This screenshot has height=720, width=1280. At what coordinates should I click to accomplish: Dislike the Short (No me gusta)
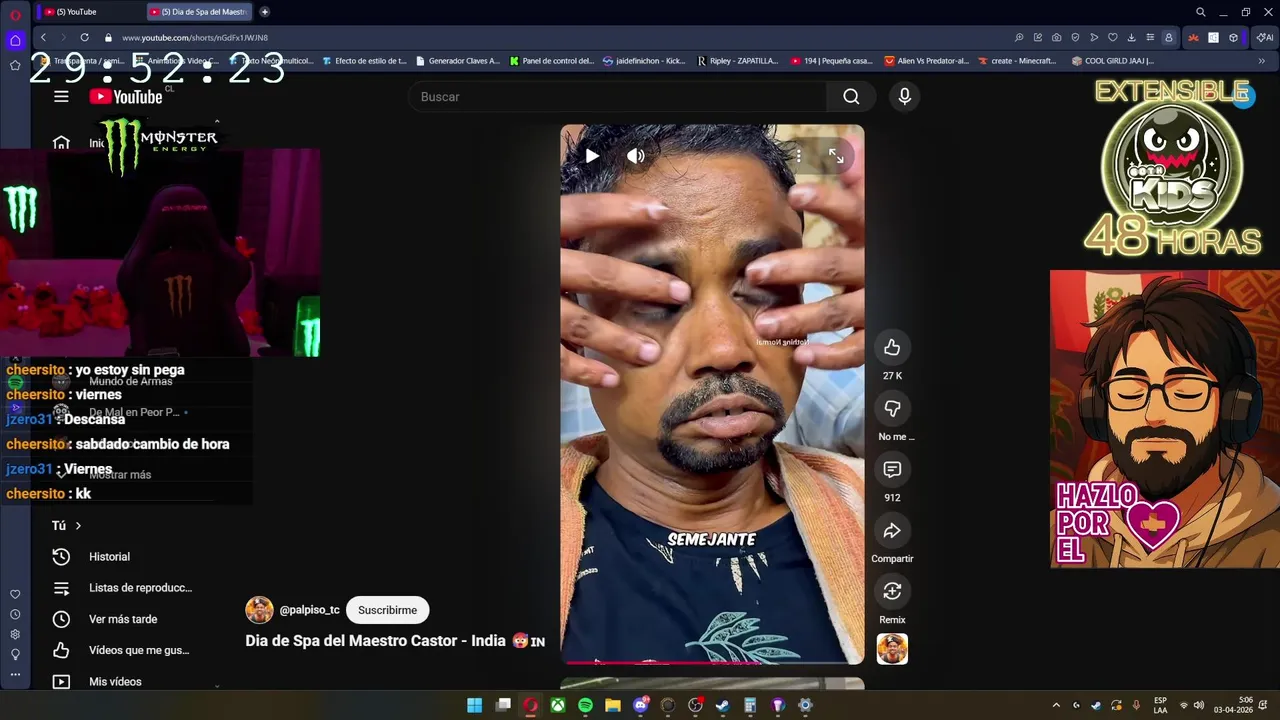(892, 408)
